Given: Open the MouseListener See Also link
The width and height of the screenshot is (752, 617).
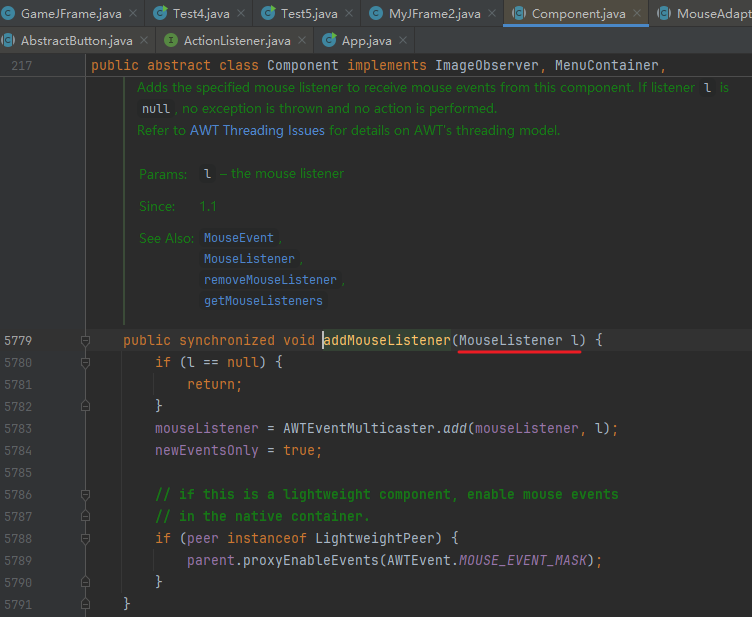Looking at the screenshot, I should point(249,259).
